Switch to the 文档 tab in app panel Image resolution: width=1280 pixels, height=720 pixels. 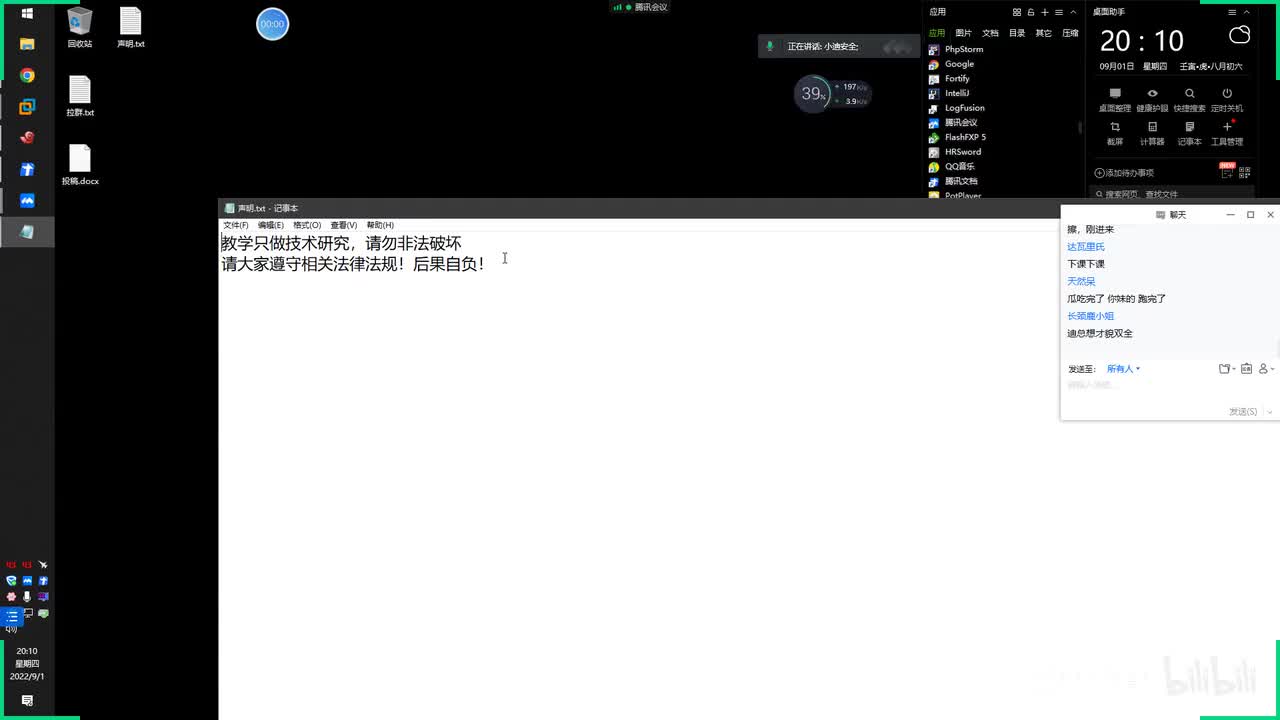[990, 33]
